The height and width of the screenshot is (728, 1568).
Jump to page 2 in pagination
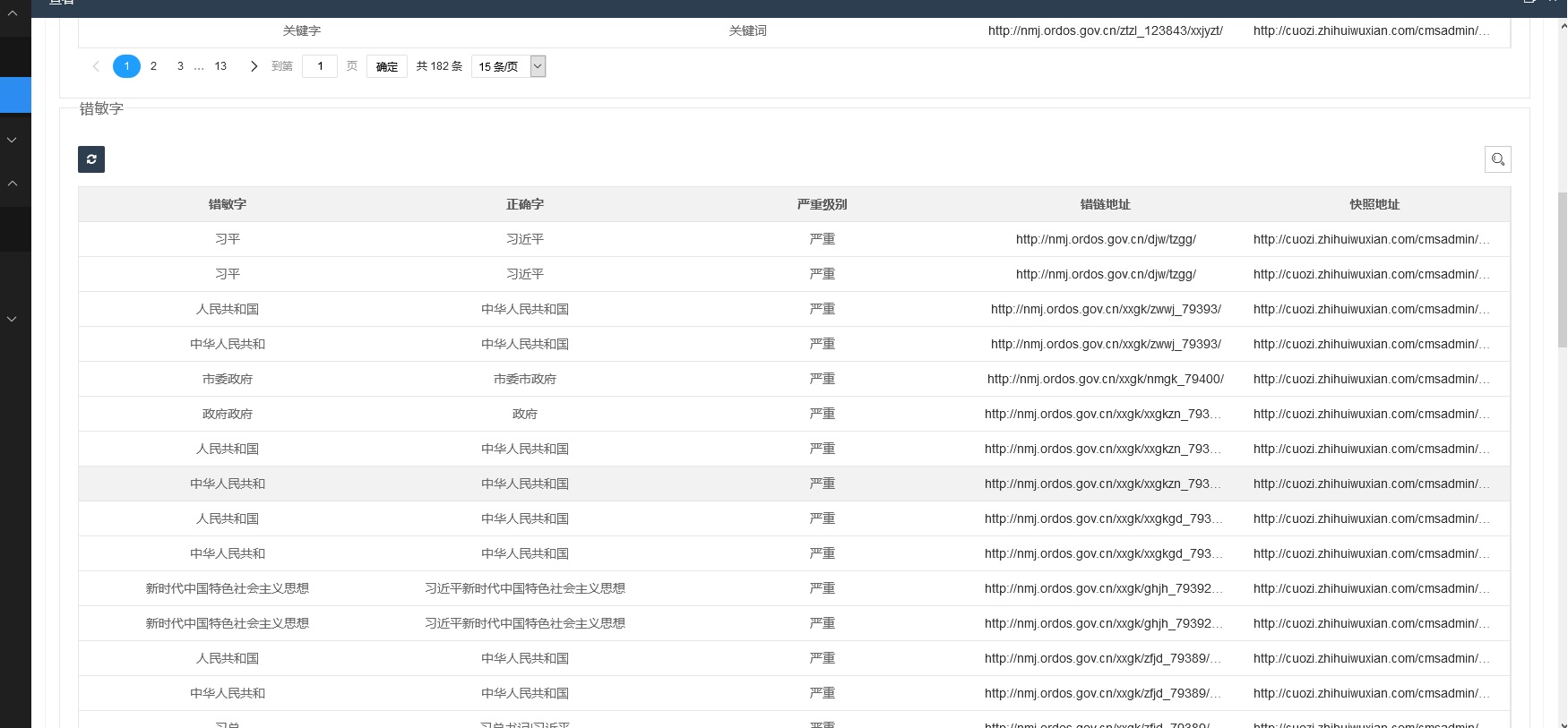coord(153,66)
